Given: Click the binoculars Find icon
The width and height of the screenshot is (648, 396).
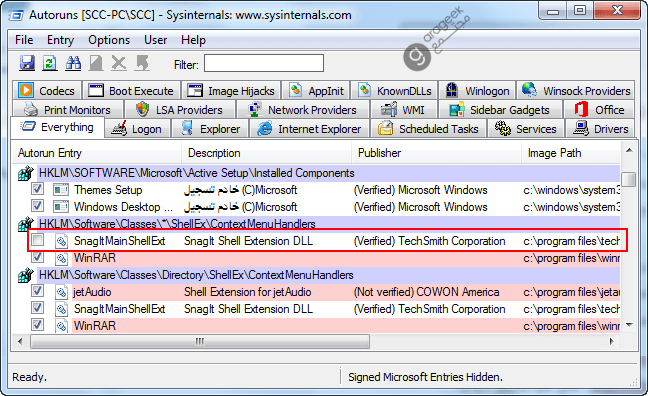Looking at the screenshot, I should point(73,63).
